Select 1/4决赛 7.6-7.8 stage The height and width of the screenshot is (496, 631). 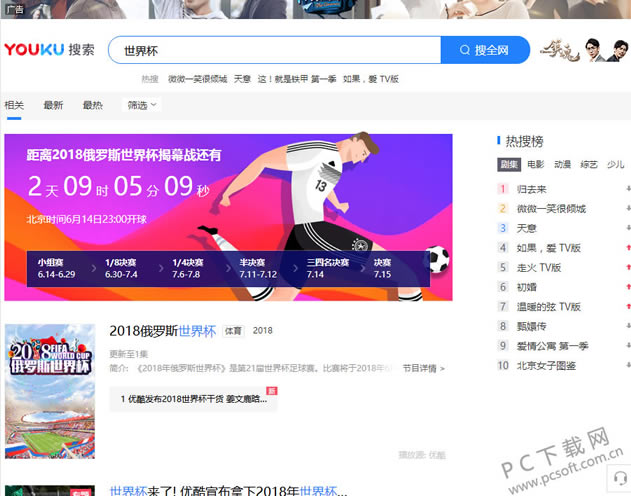(188, 269)
